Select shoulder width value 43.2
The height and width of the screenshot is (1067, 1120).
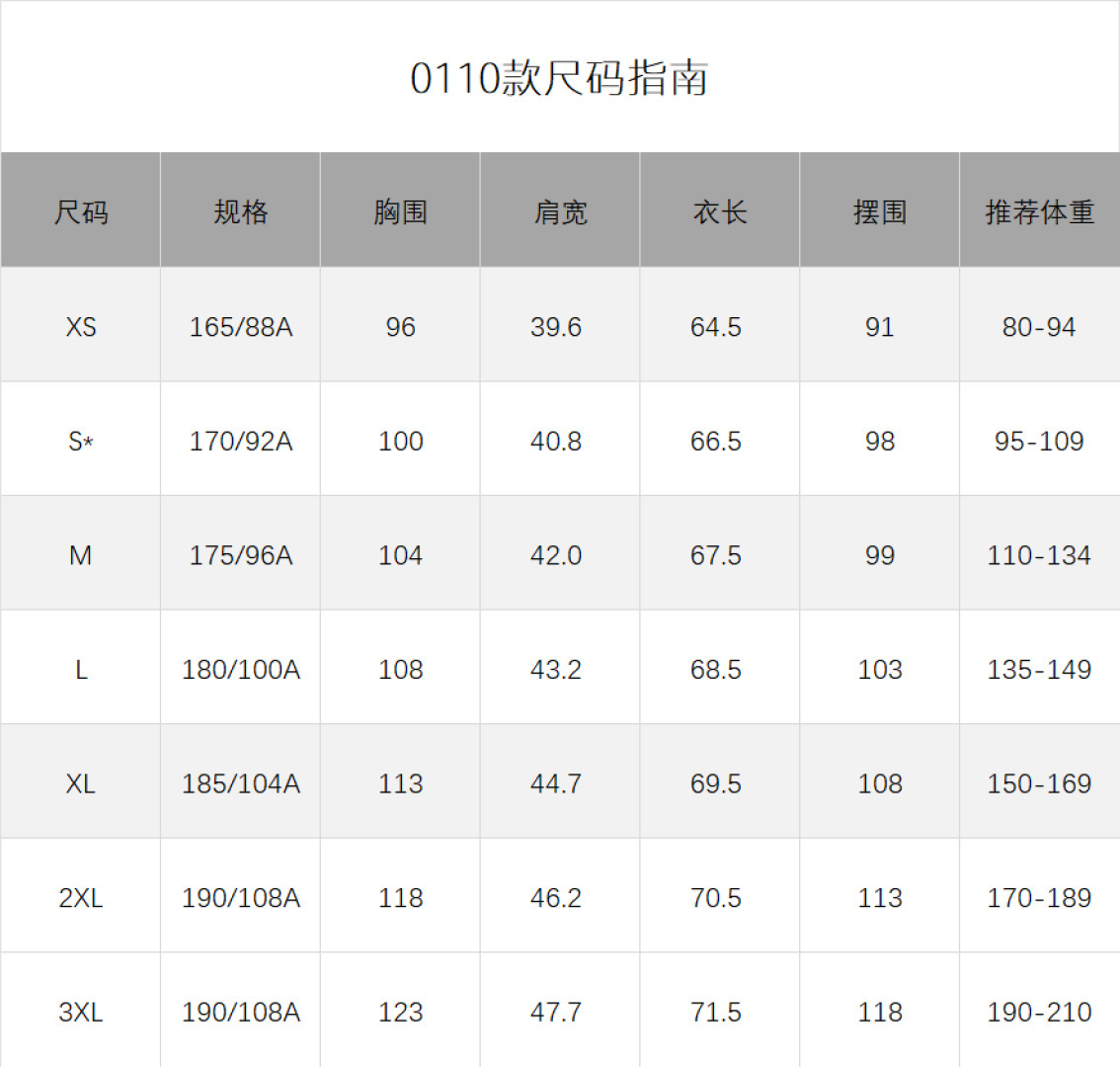(x=556, y=670)
